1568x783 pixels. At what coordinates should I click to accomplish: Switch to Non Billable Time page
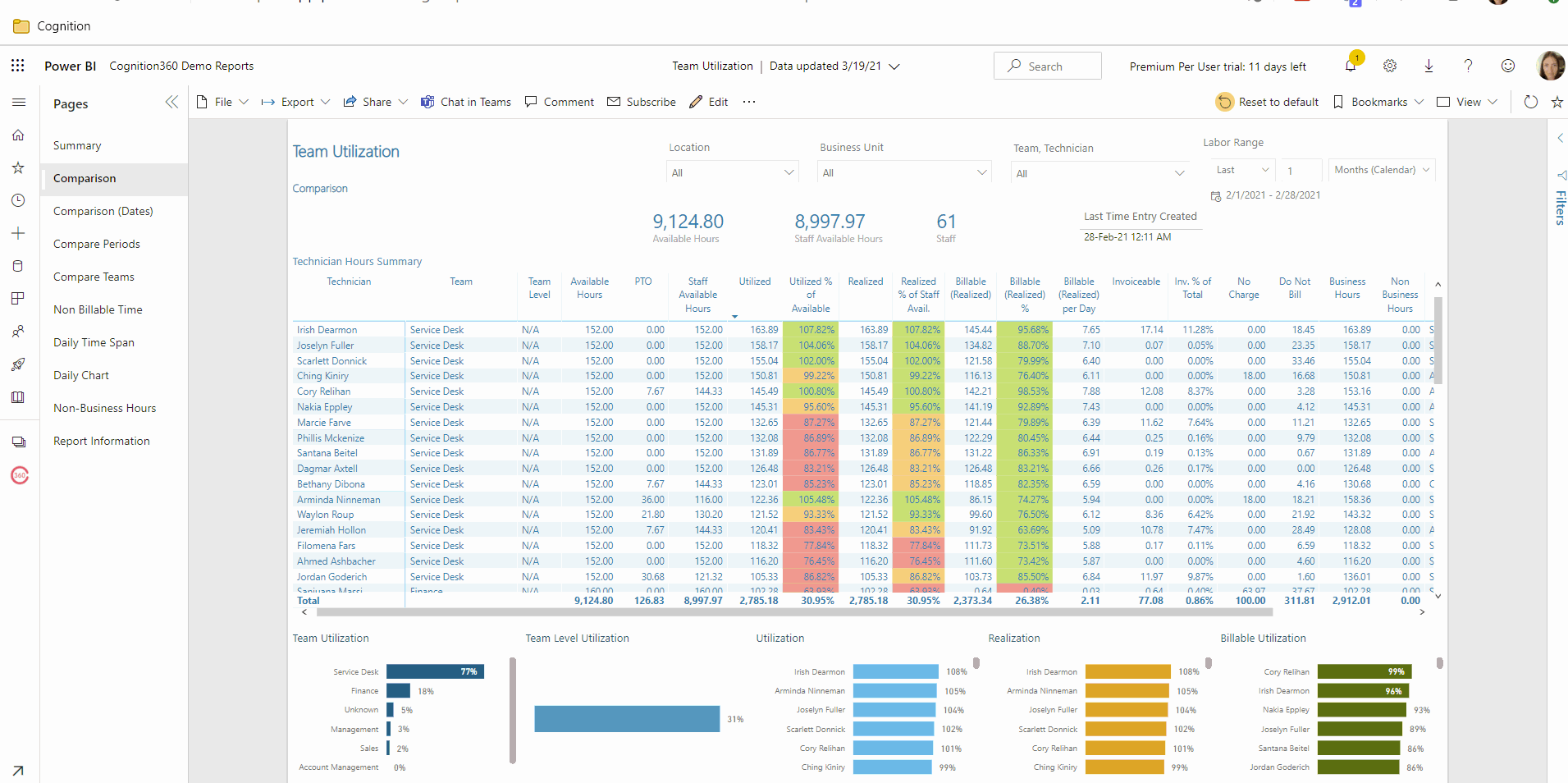coord(98,309)
